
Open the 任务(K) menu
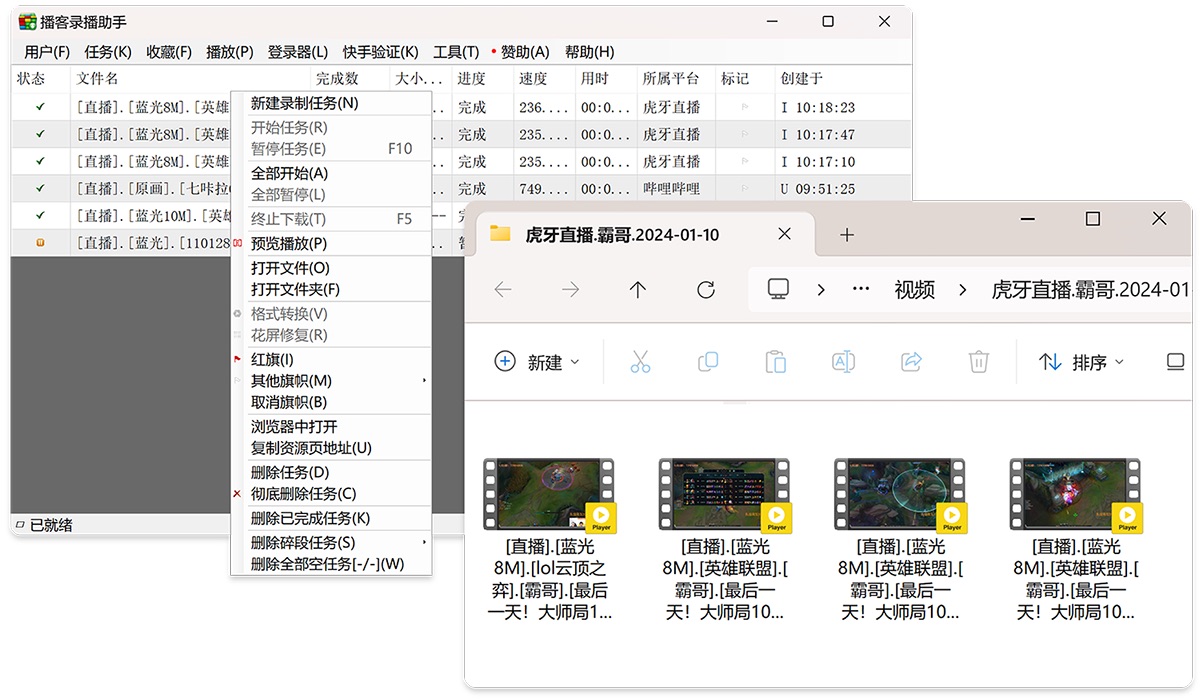click(x=108, y=52)
